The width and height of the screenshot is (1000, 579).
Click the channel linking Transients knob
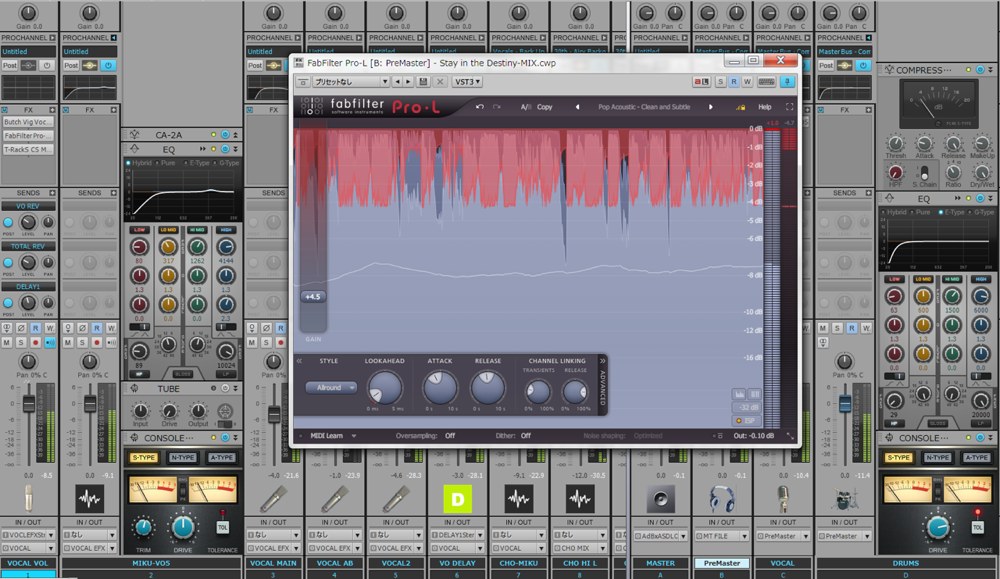pos(538,392)
